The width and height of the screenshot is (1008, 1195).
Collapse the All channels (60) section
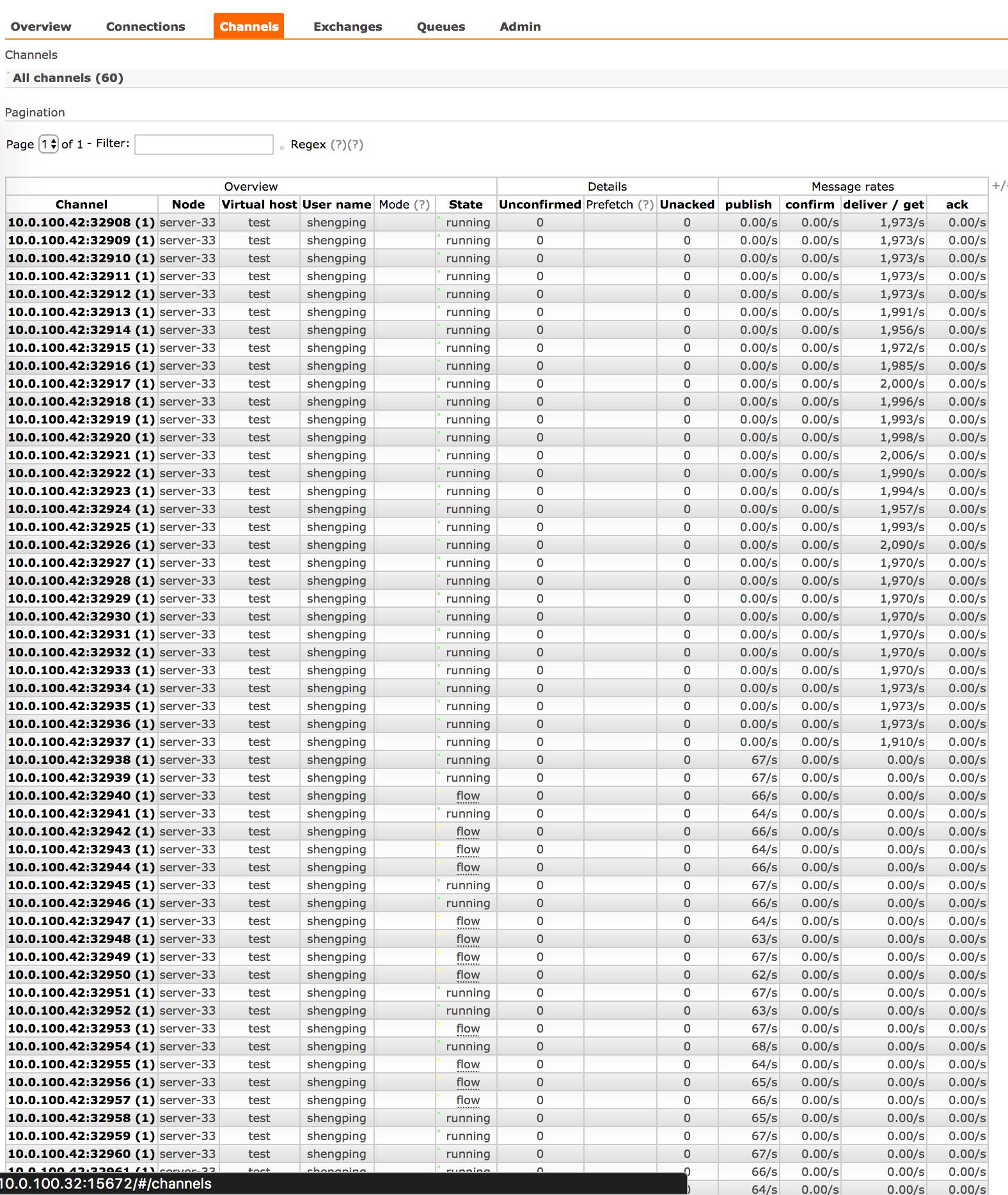coord(68,78)
